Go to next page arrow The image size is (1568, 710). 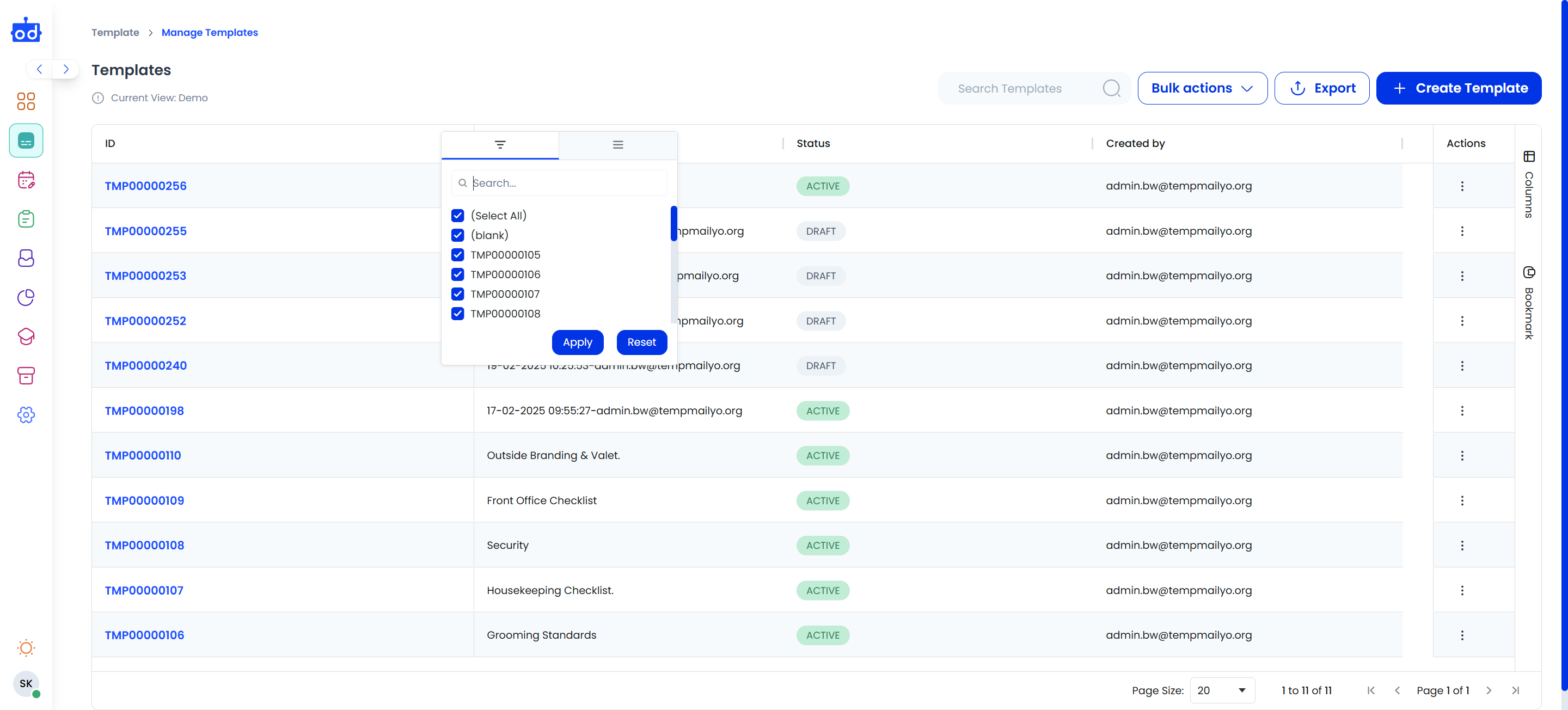click(1489, 690)
